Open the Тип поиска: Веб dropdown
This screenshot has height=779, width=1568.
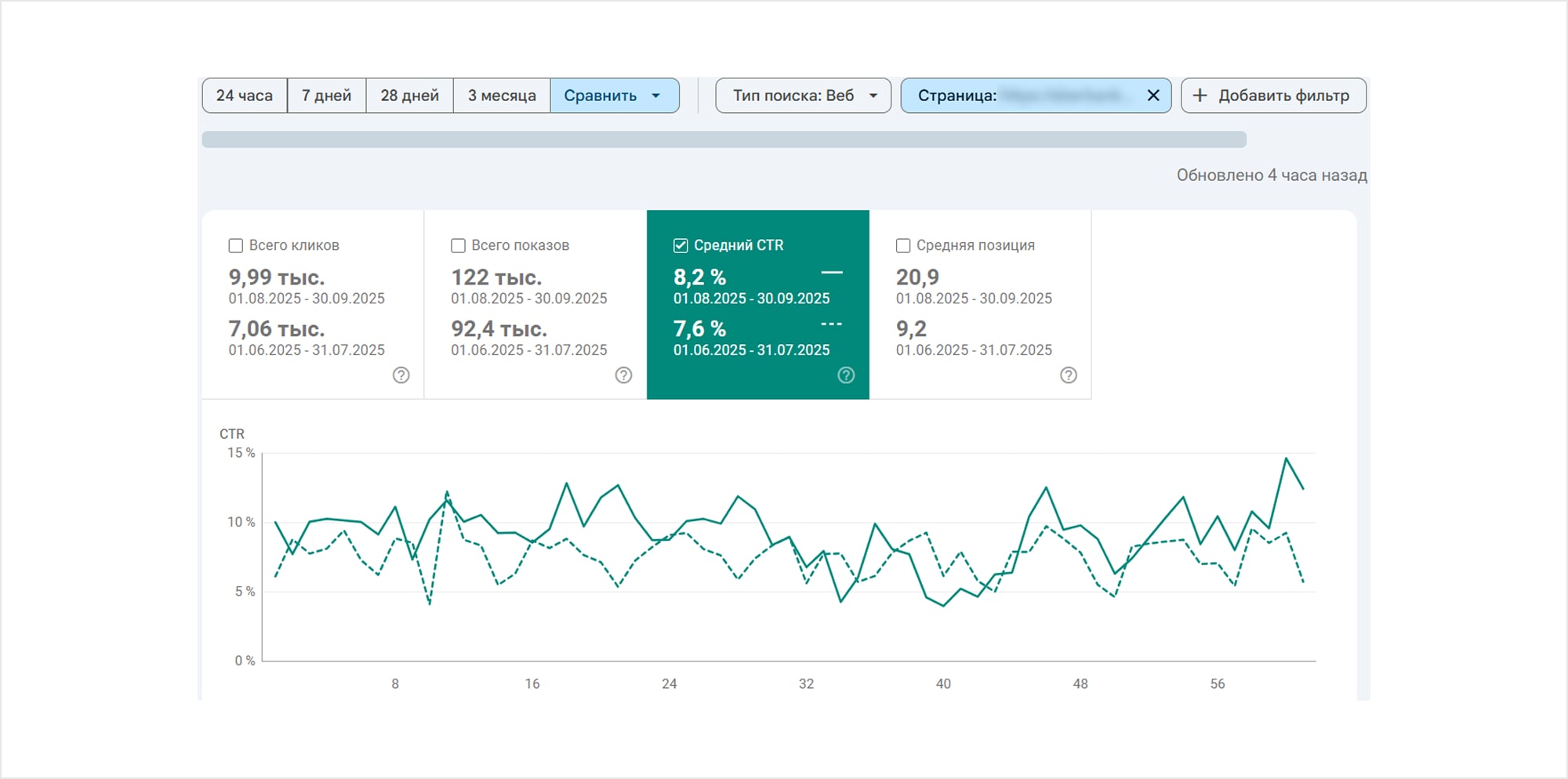click(802, 96)
